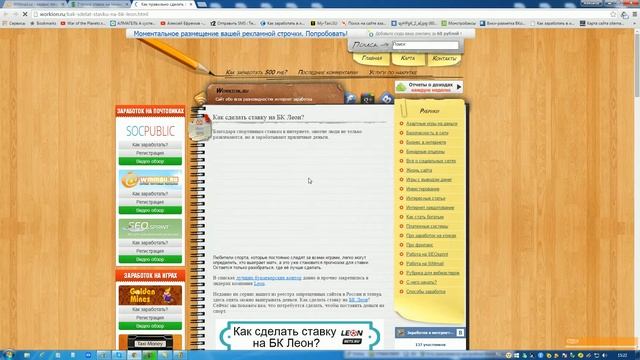Click 'Как заработать?' under SOCPUBLIC
The width and height of the screenshot is (640, 360).
coord(150,145)
